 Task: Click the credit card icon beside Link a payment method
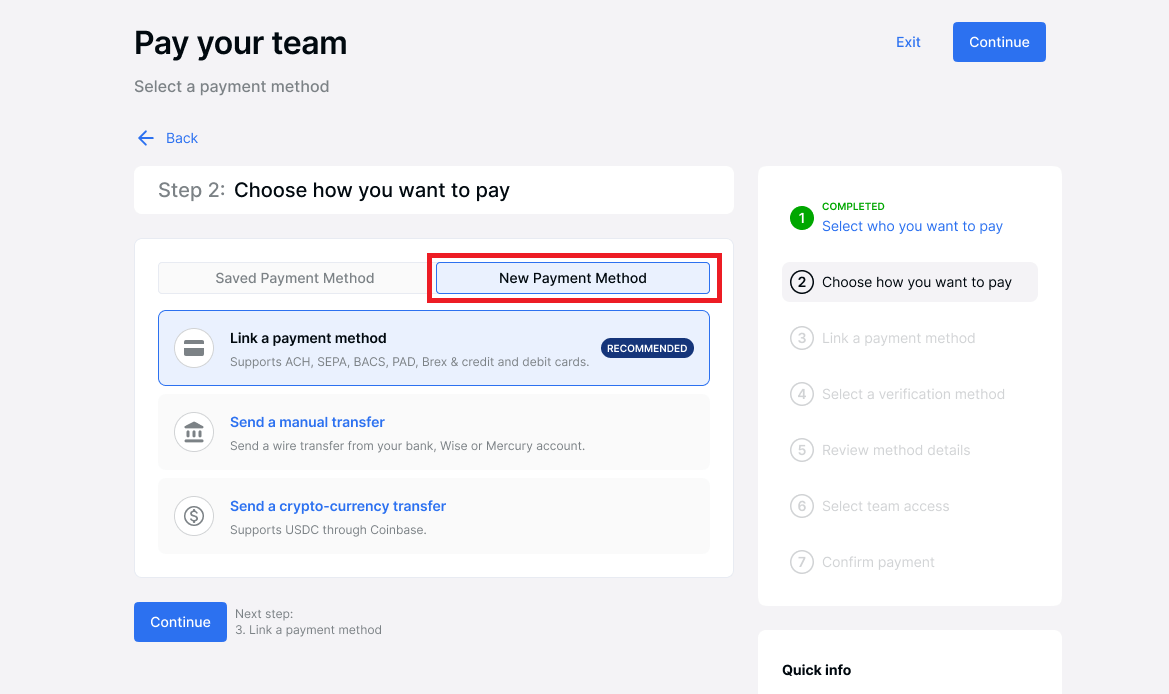194,348
